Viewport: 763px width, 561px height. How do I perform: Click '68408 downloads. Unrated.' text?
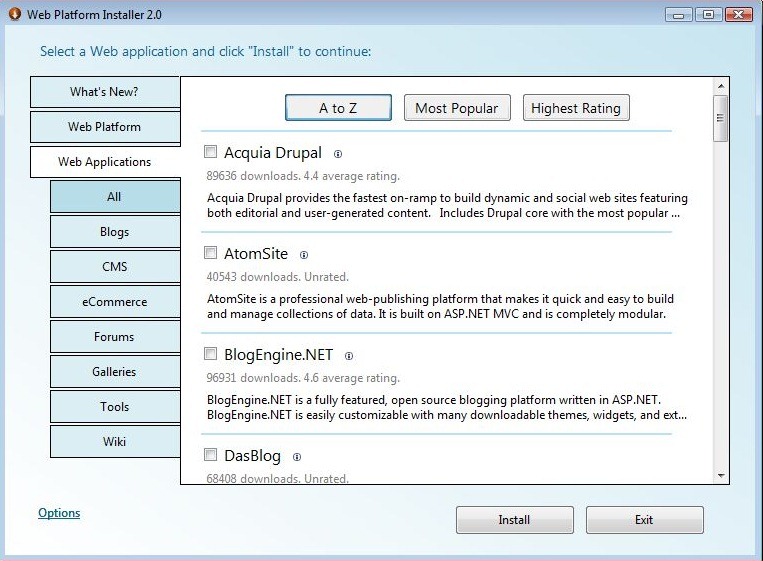click(x=278, y=479)
